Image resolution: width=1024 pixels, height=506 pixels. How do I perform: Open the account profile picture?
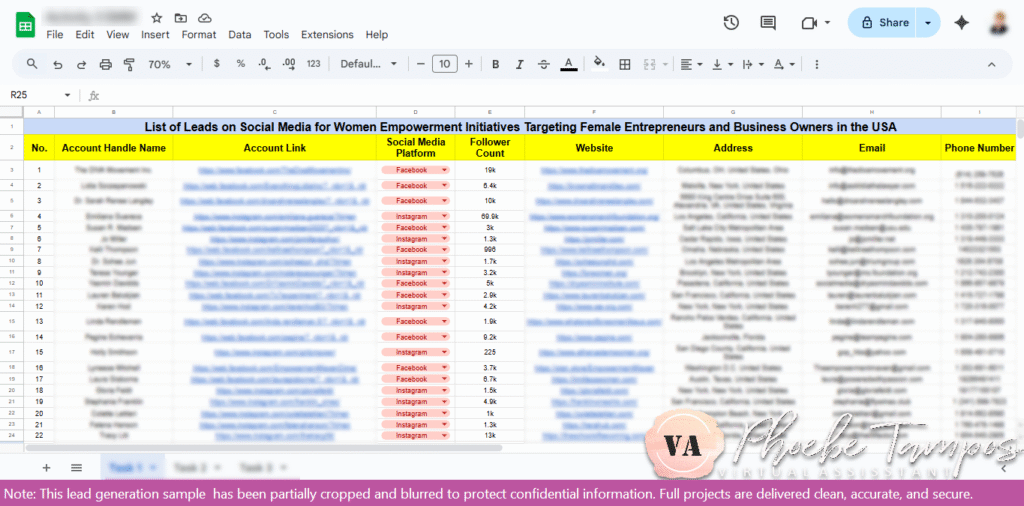[x=1001, y=23]
